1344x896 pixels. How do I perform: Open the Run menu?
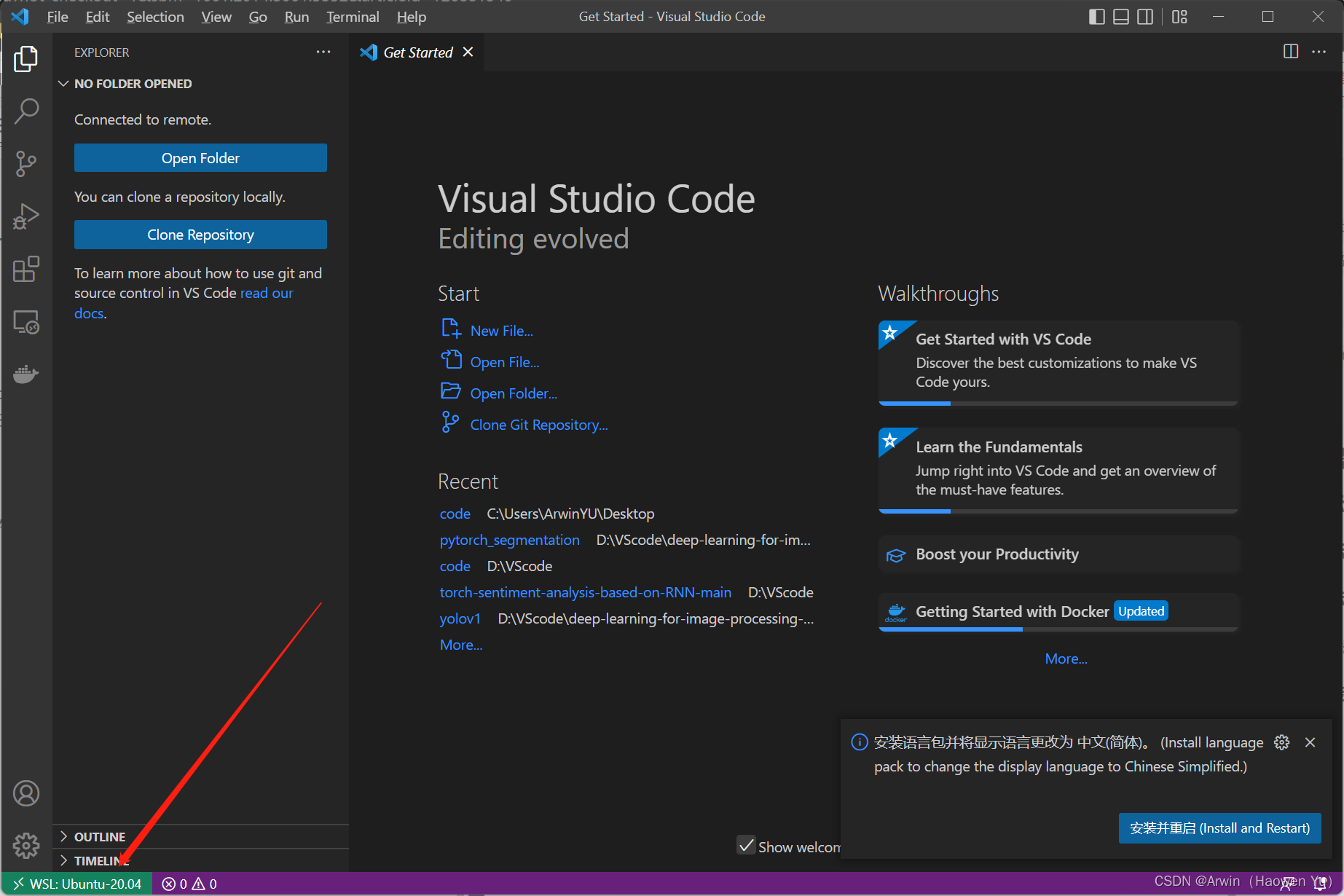tap(296, 17)
